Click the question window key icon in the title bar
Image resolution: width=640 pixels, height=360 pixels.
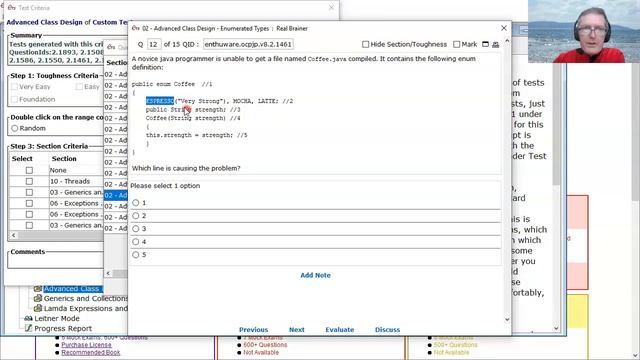[x=136, y=28]
